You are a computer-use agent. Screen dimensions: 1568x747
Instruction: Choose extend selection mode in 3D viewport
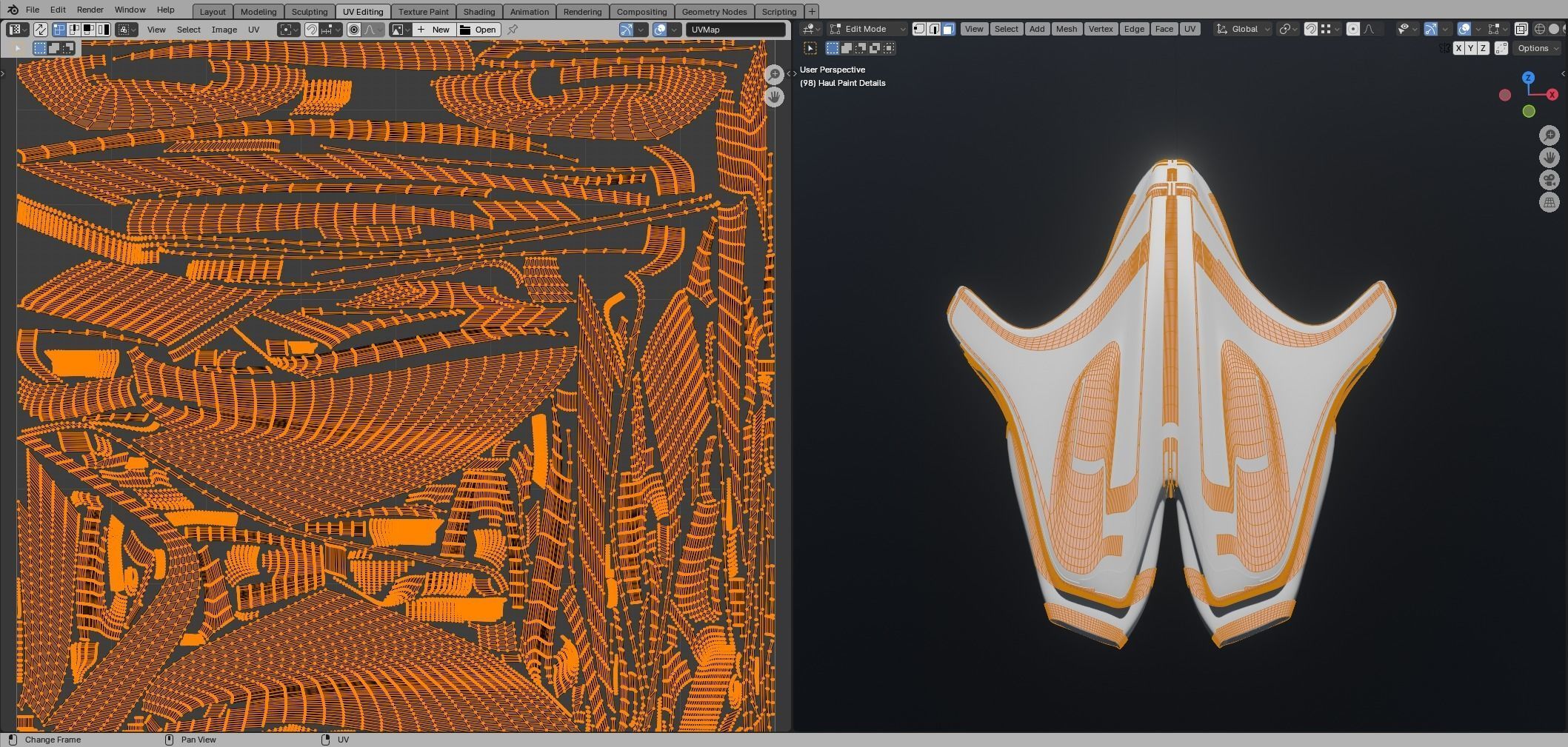[847, 48]
